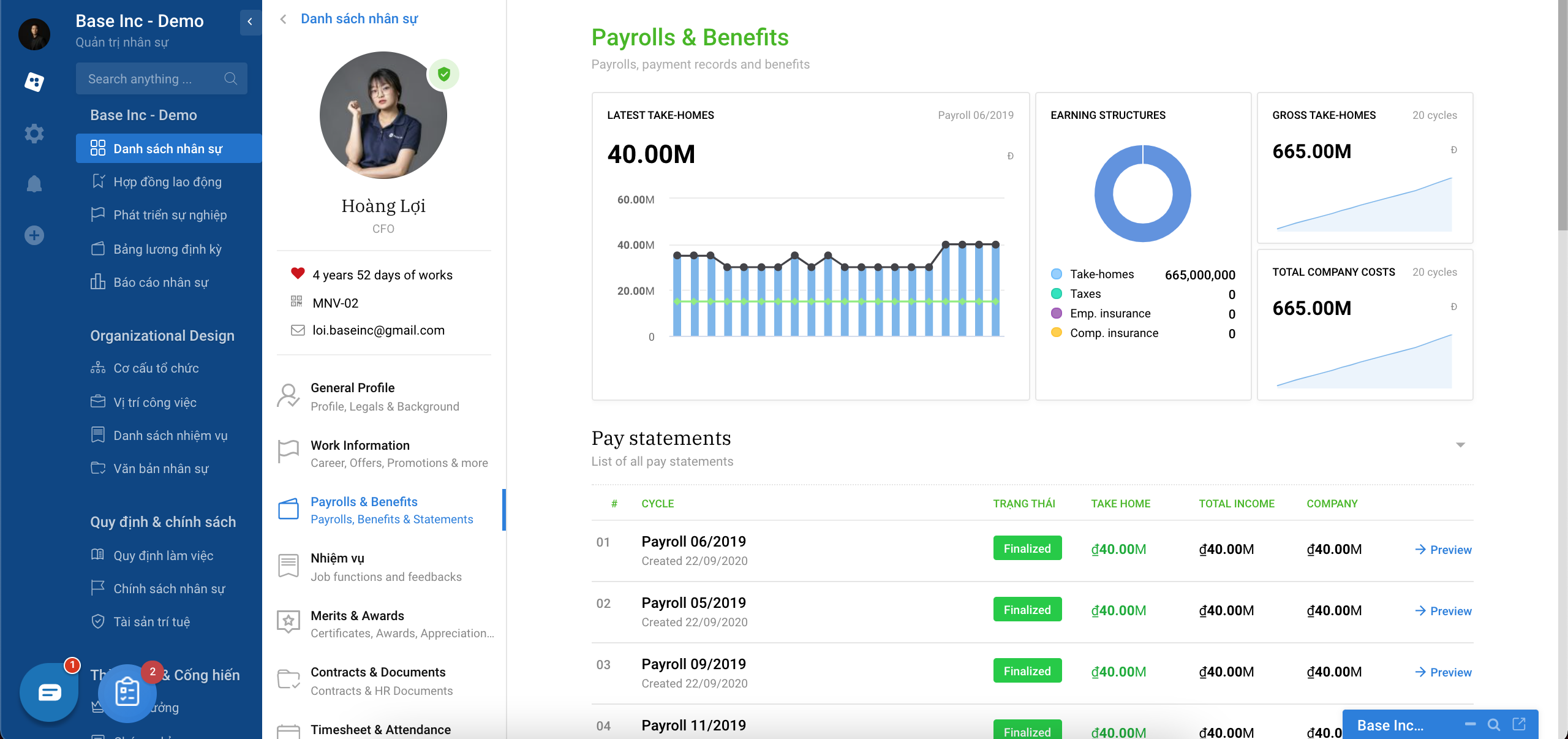Screen dimensions: 1568x739
Task: Click the Take-homes legend color dot
Action: coord(1057,275)
